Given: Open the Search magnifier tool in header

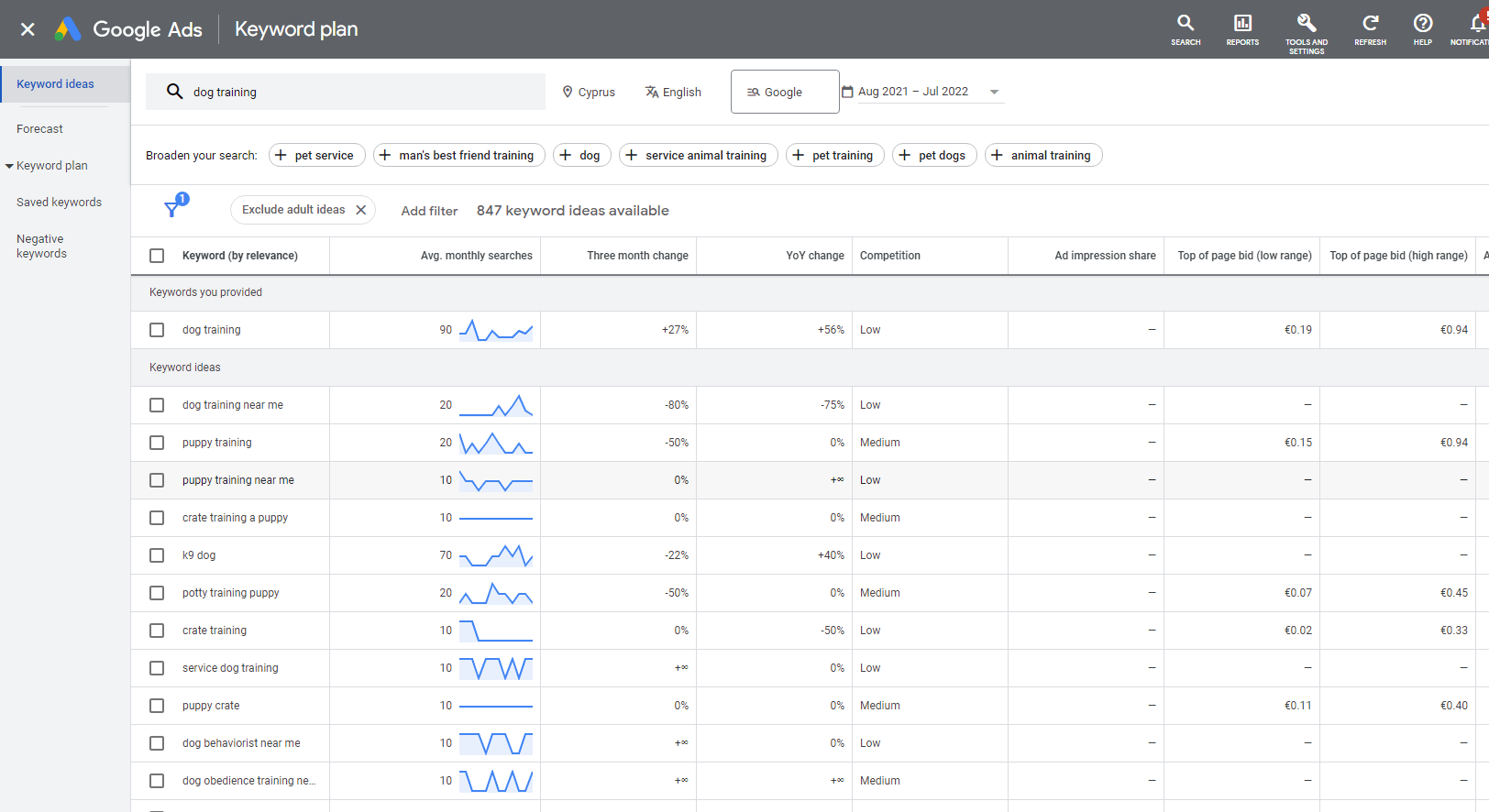Looking at the screenshot, I should [x=1186, y=29].
